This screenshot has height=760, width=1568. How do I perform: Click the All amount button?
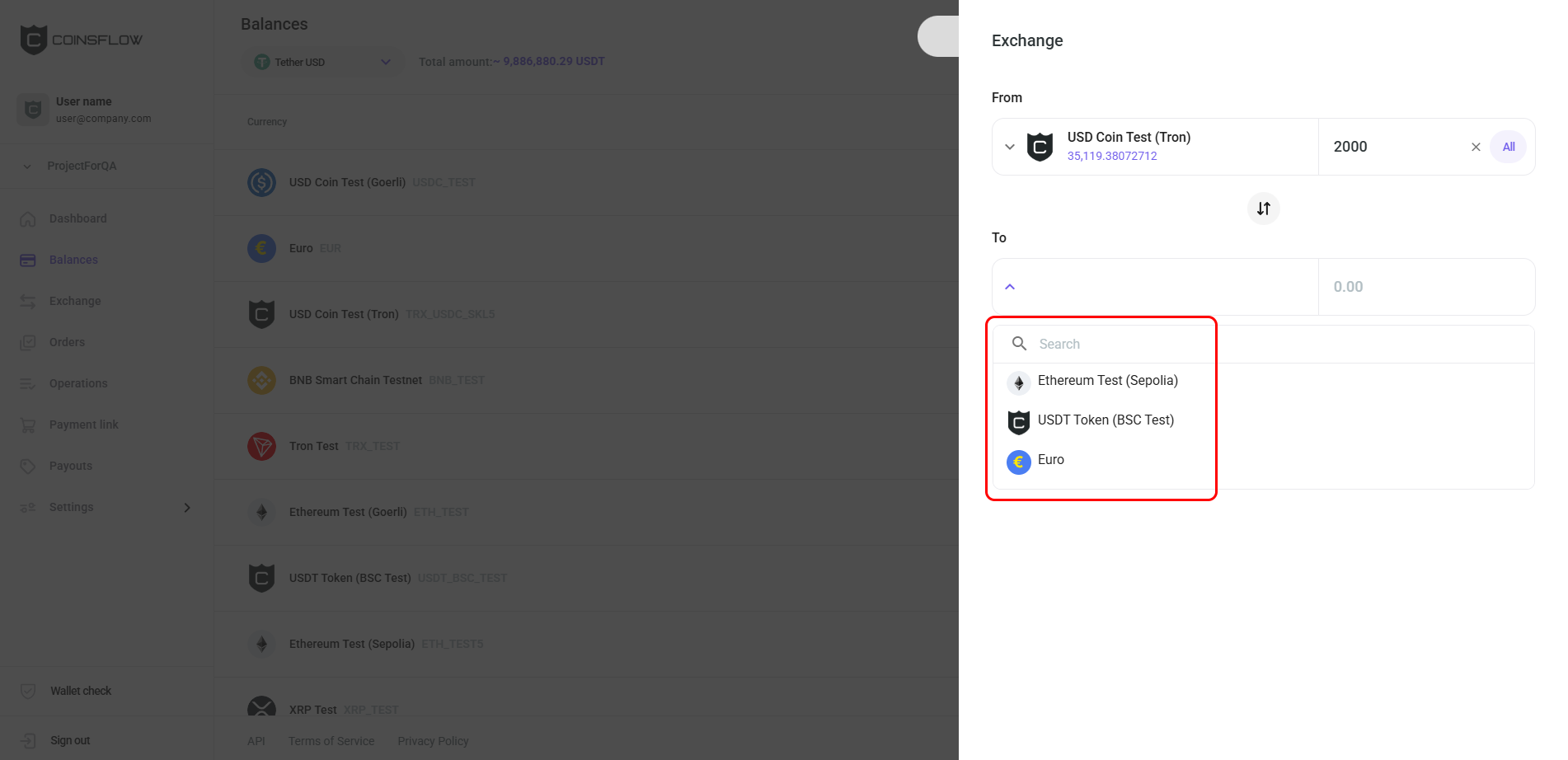[x=1509, y=147]
